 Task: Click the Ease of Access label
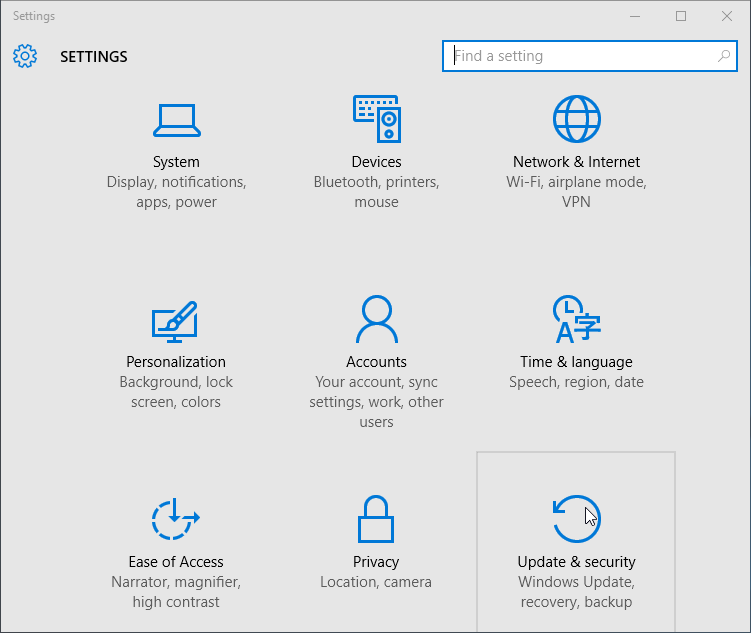click(x=176, y=562)
